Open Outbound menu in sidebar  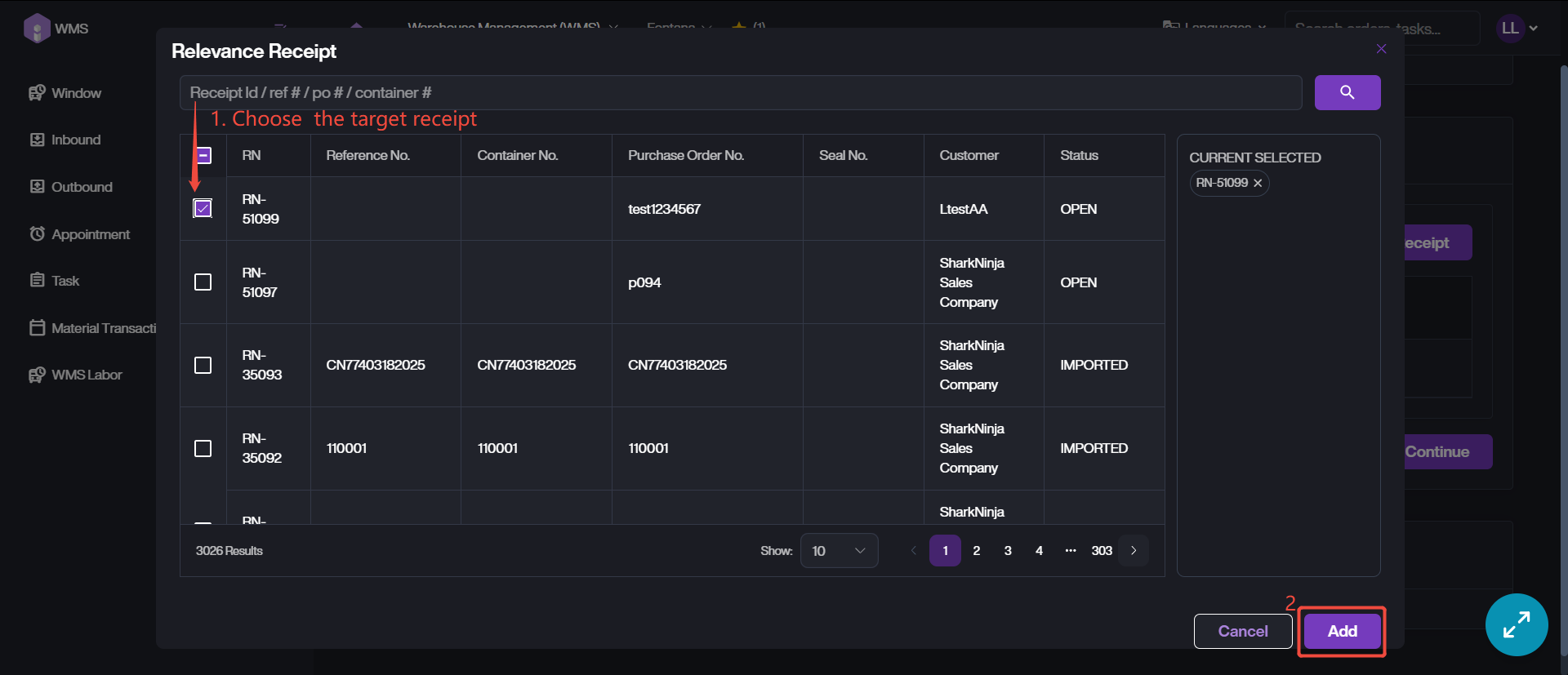click(81, 187)
